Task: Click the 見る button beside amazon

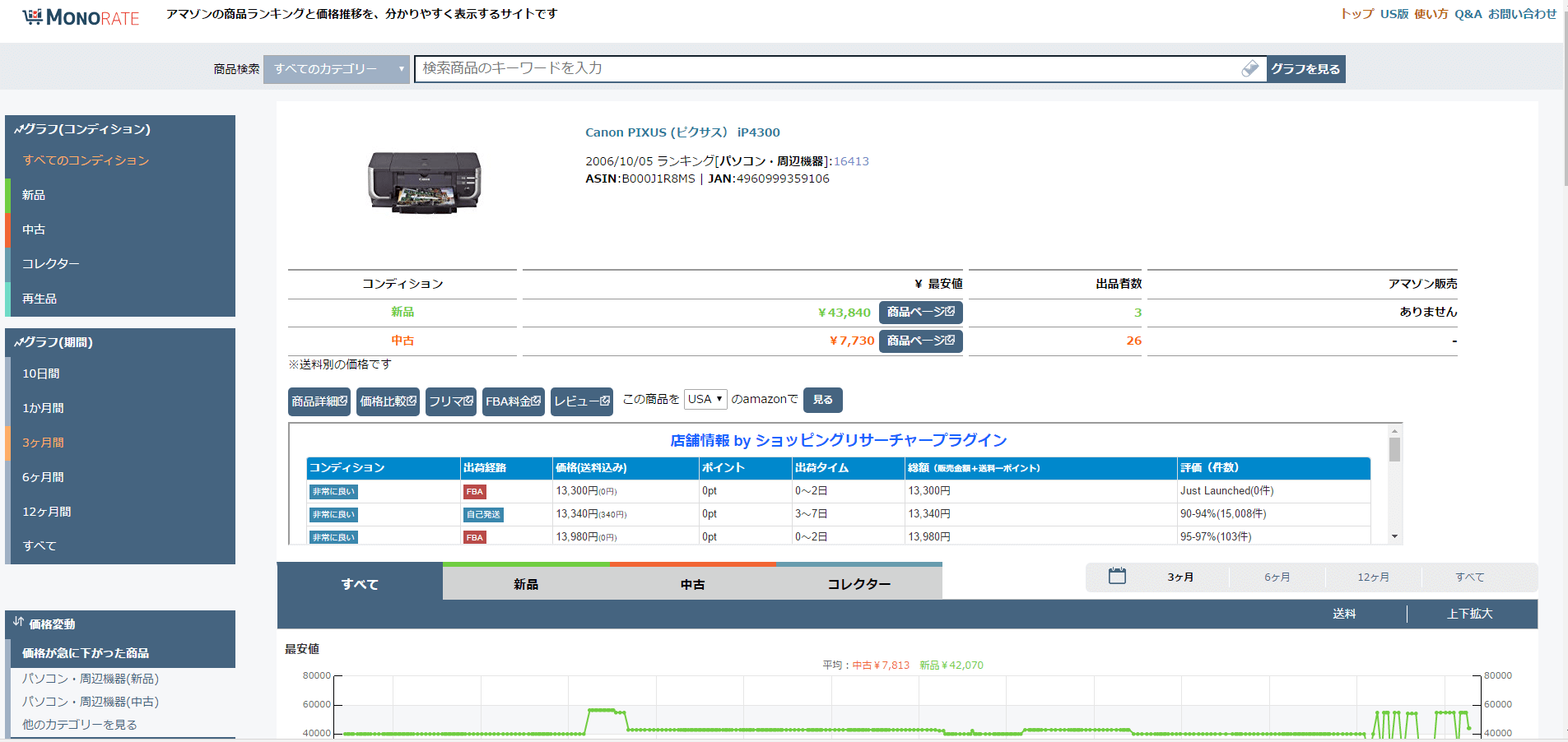Action: click(823, 400)
